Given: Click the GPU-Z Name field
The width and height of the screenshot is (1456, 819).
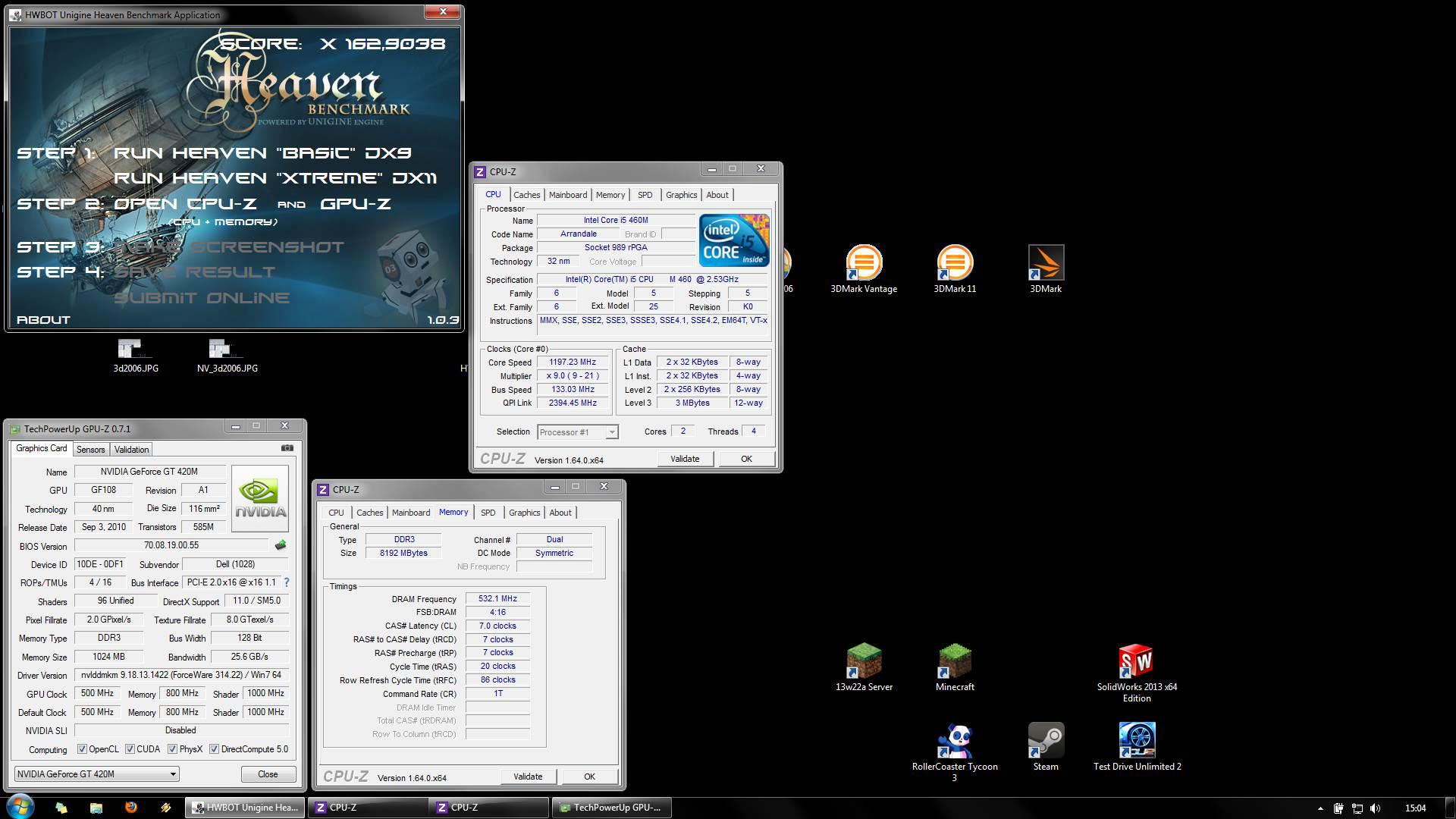Looking at the screenshot, I should coord(149,472).
